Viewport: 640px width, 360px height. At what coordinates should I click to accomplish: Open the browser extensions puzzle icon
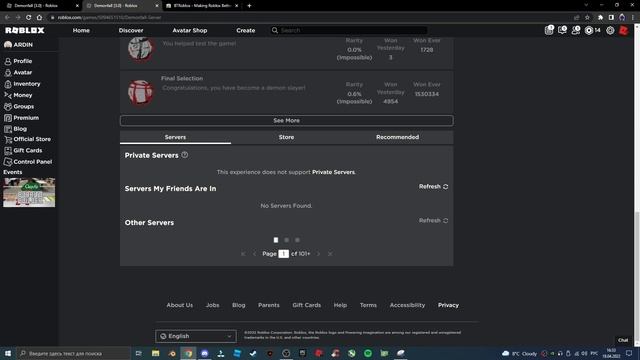[600, 18]
